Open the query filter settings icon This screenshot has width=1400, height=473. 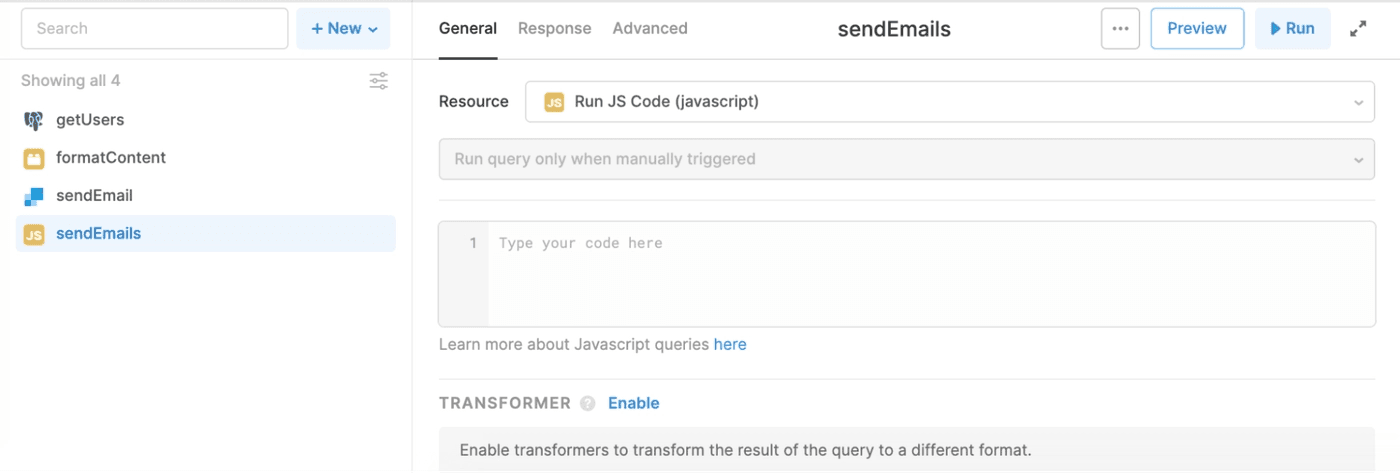(378, 81)
